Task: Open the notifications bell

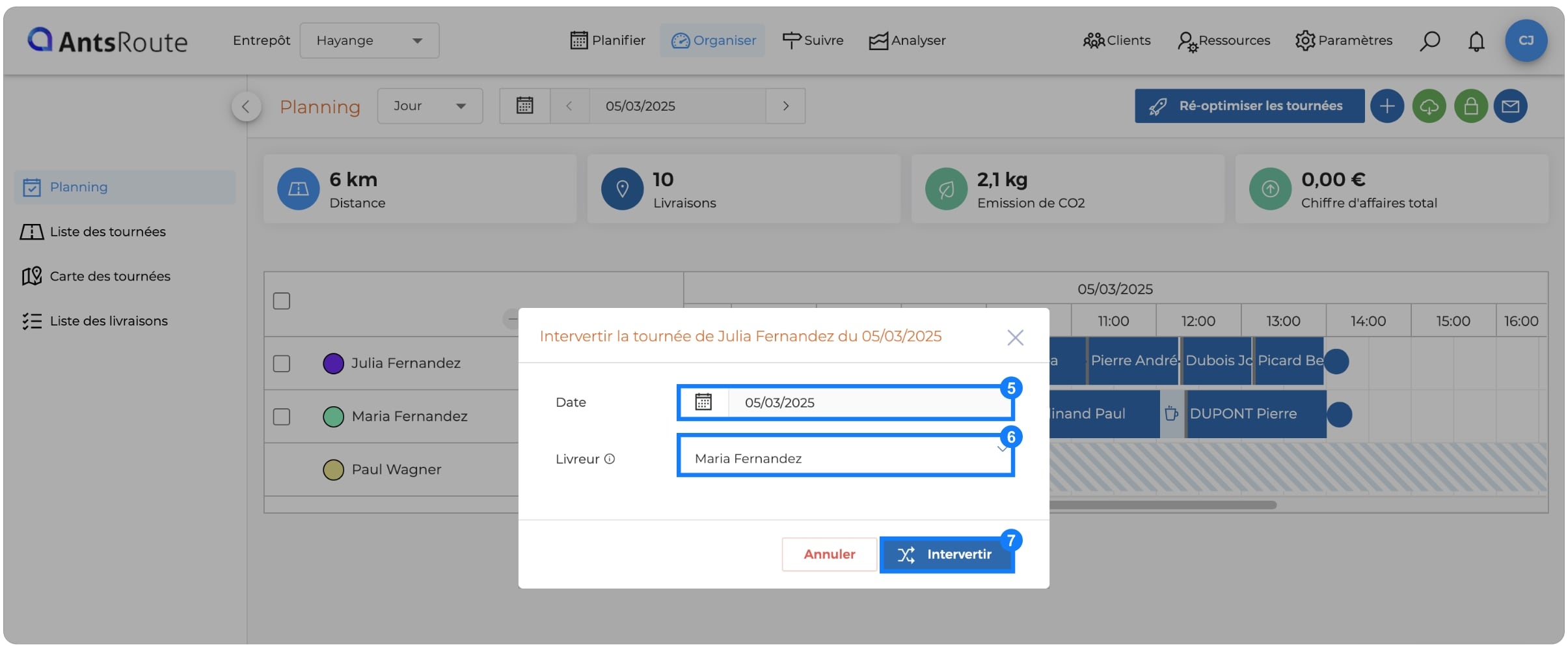Action: (1476, 41)
